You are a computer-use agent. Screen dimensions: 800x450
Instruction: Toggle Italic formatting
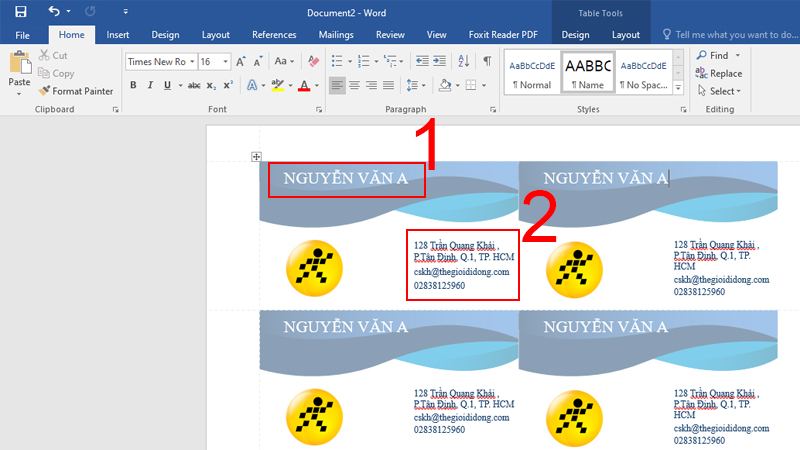(x=150, y=85)
